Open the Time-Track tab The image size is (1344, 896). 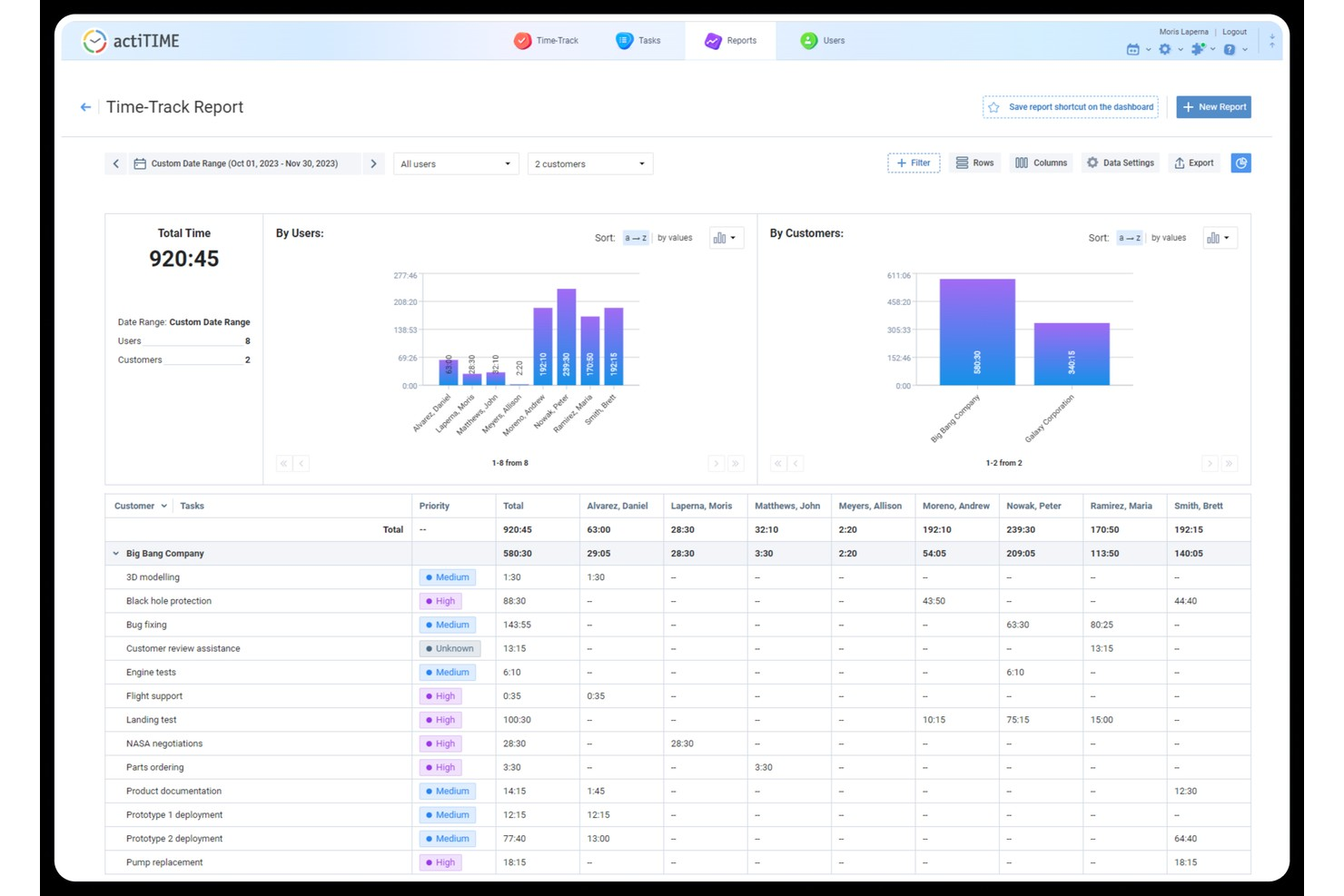(546, 41)
